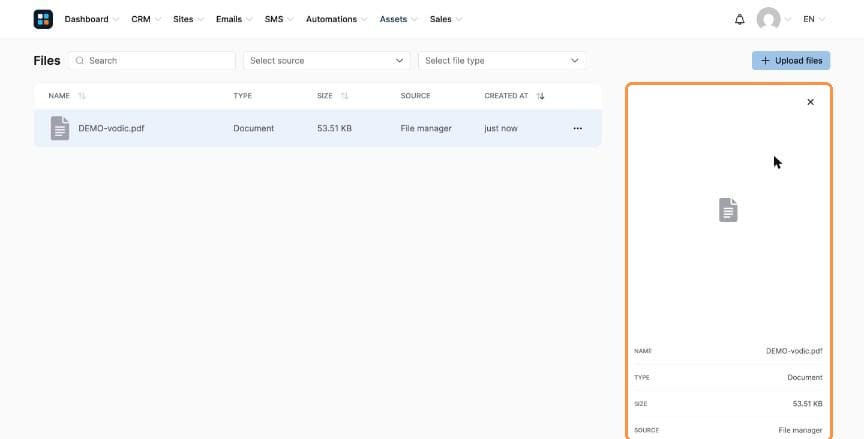
Task: Click the File manager source cell in table
Action: click(x=426, y=128)
